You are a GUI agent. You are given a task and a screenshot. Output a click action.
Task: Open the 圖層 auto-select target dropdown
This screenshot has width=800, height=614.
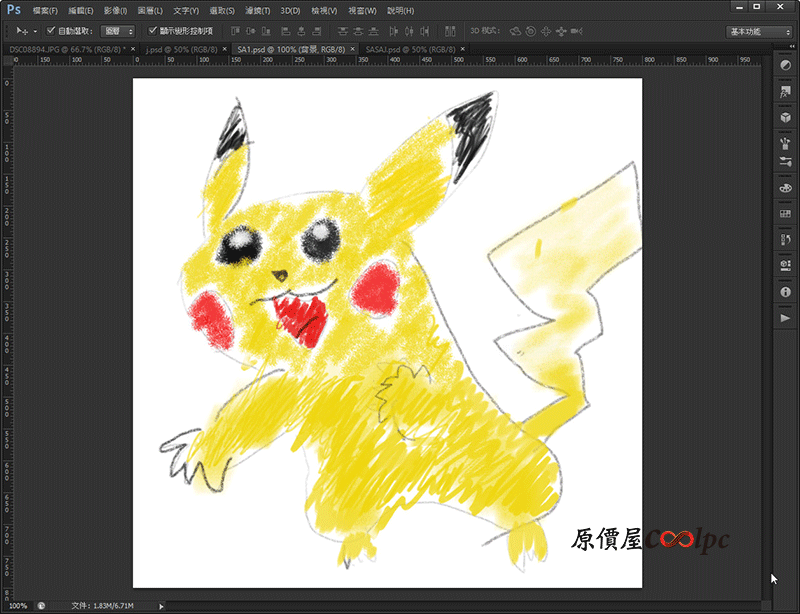pyautogui.click(x=118, y=31)
